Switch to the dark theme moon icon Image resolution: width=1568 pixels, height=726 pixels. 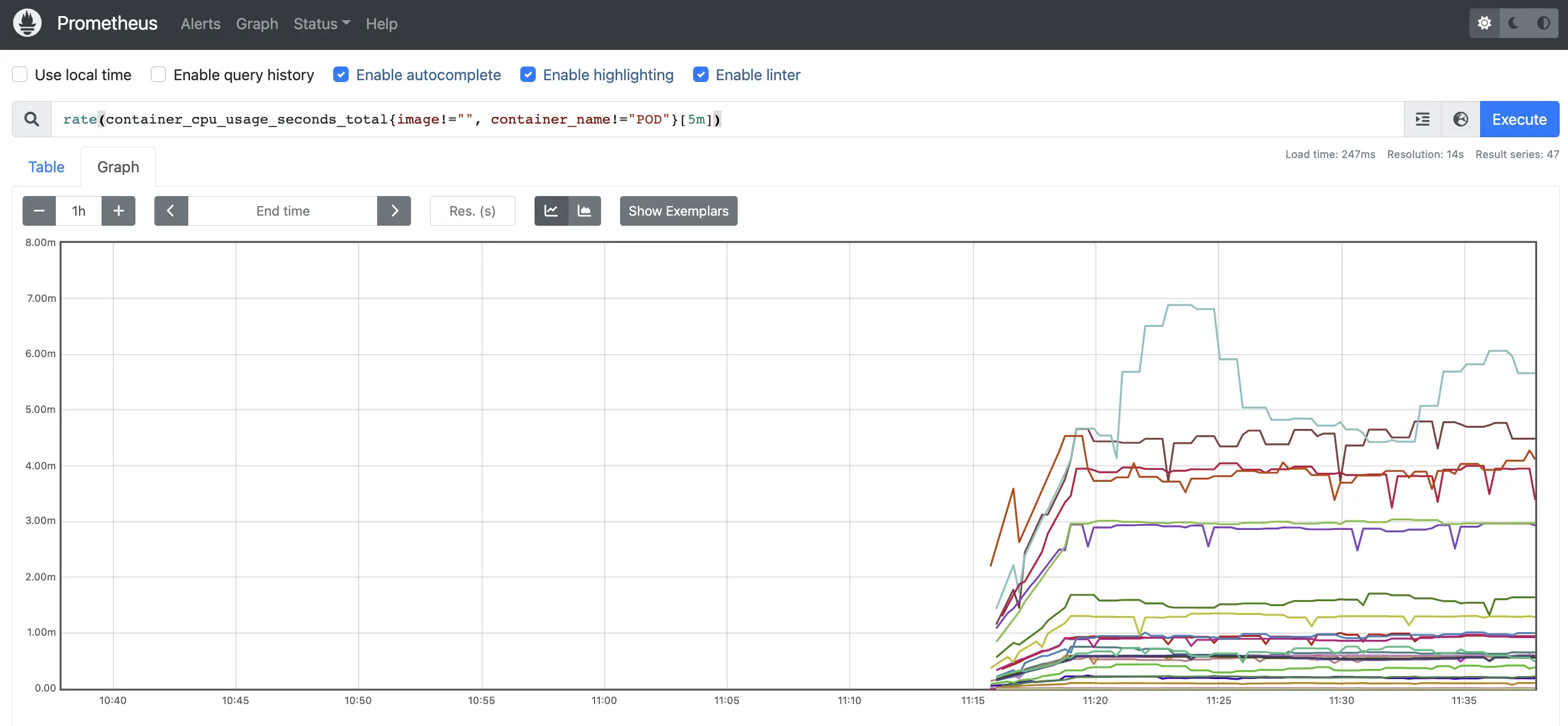[x=1514, y=23]
